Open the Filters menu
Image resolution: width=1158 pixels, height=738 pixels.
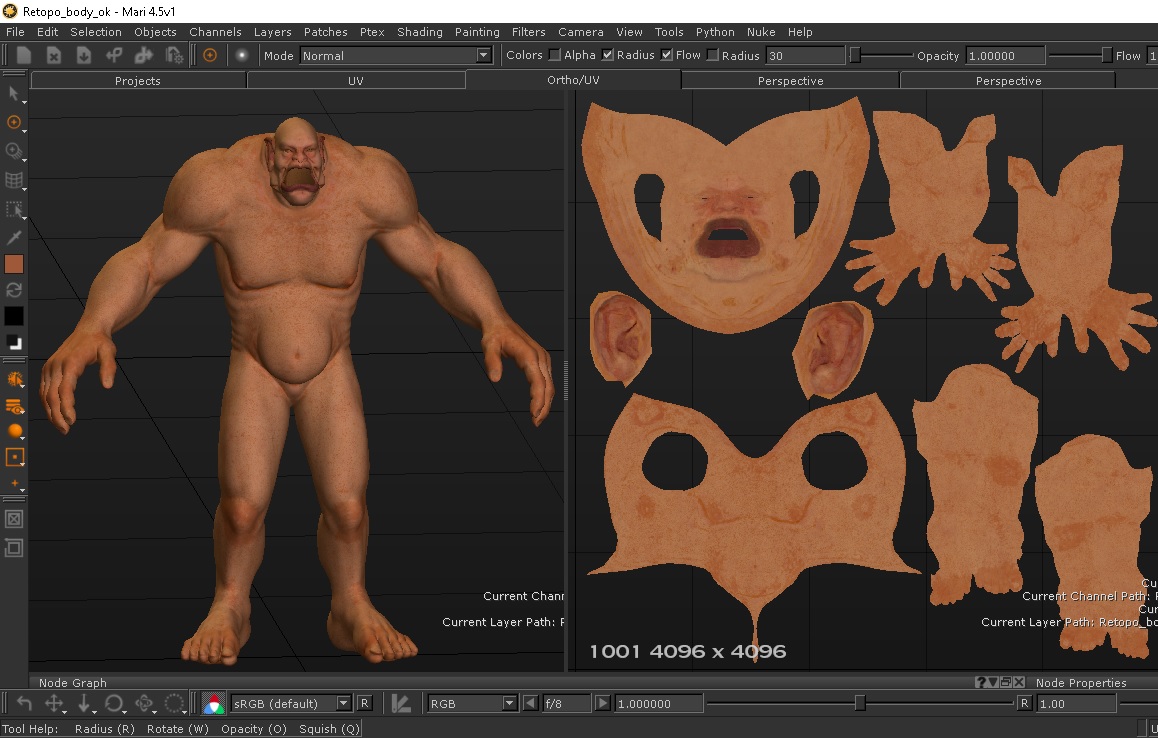pos(529,32)
